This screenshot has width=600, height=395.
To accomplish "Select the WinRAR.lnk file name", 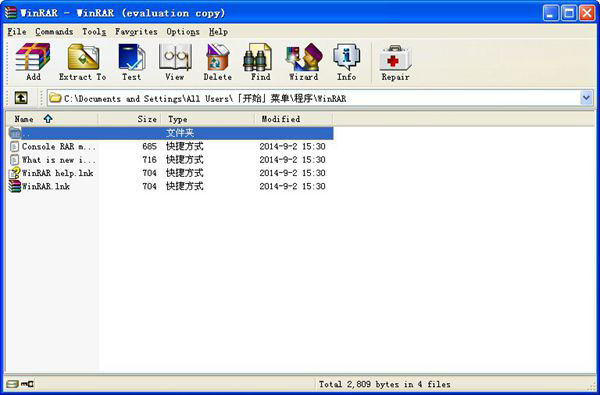I will pos(46,187).
